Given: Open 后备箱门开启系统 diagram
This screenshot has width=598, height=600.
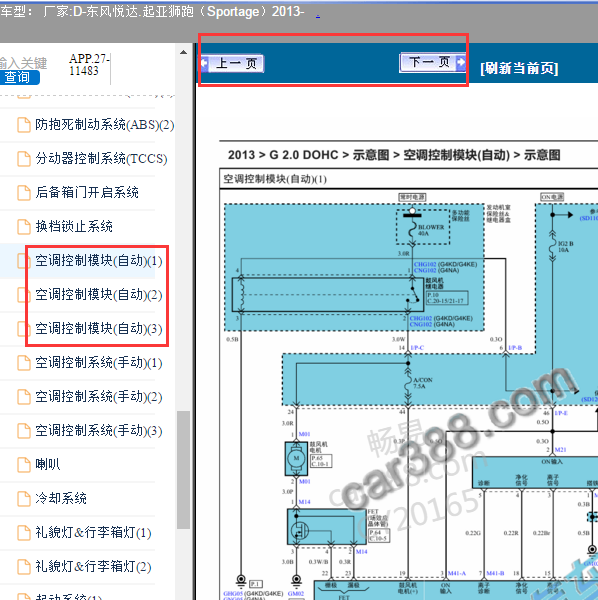Looking at the screenshot, I should (87, 192).
